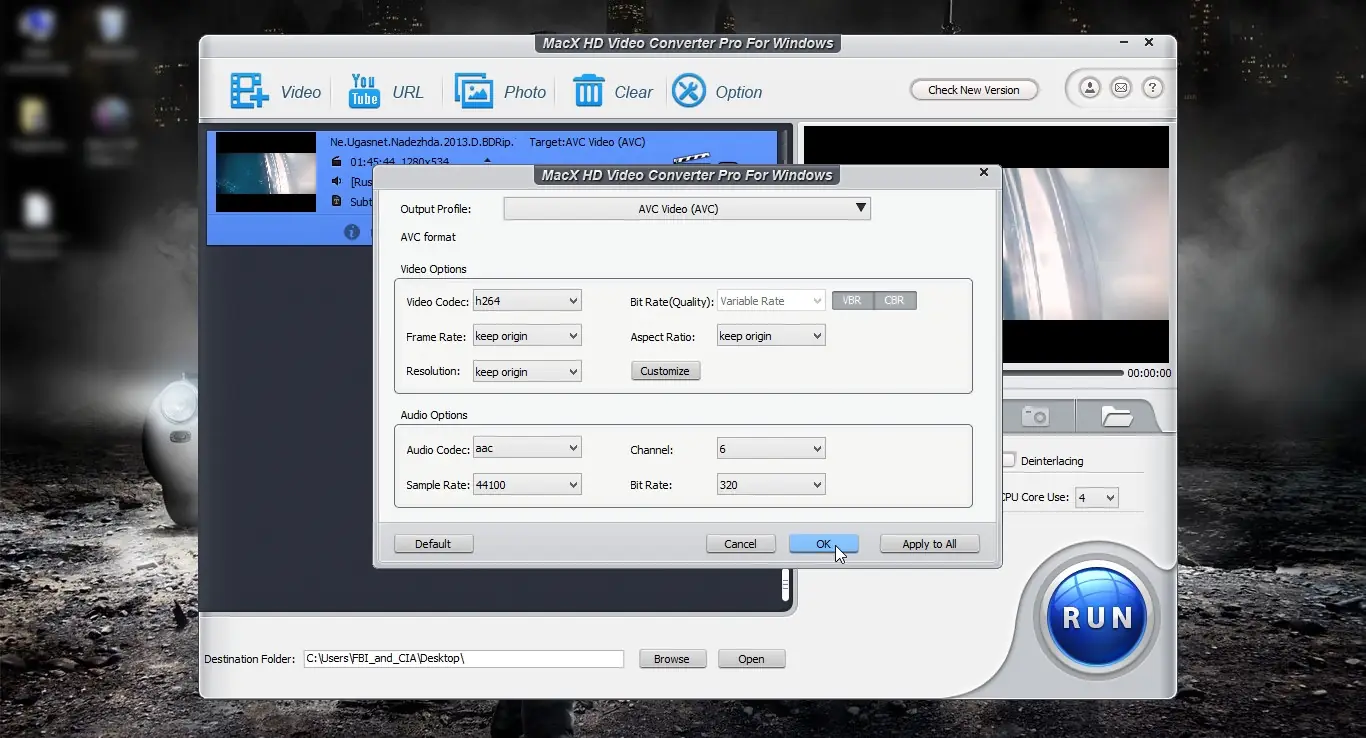Click Check New Version

click(974, 90)
